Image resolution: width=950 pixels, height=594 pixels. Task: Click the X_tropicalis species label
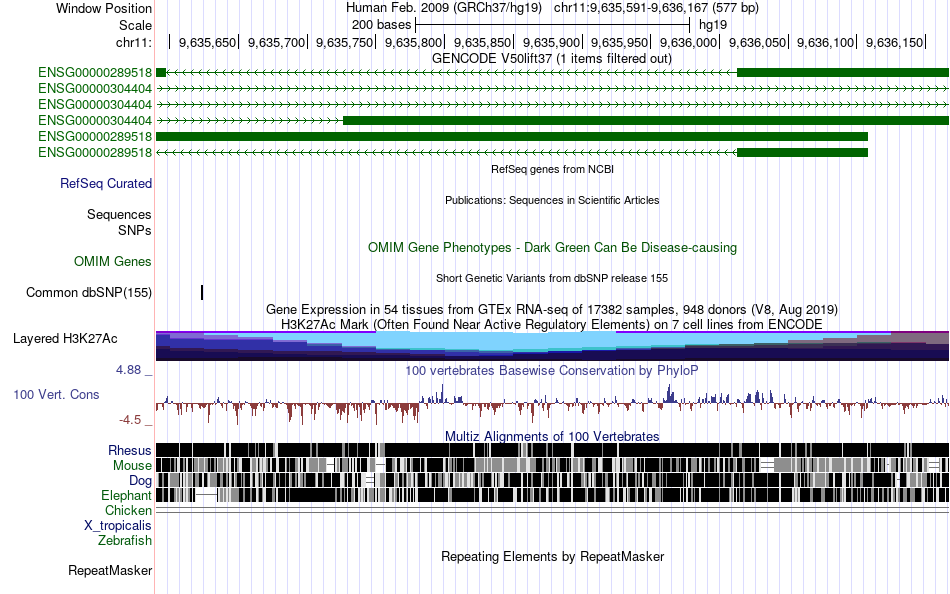pos(118,526)
